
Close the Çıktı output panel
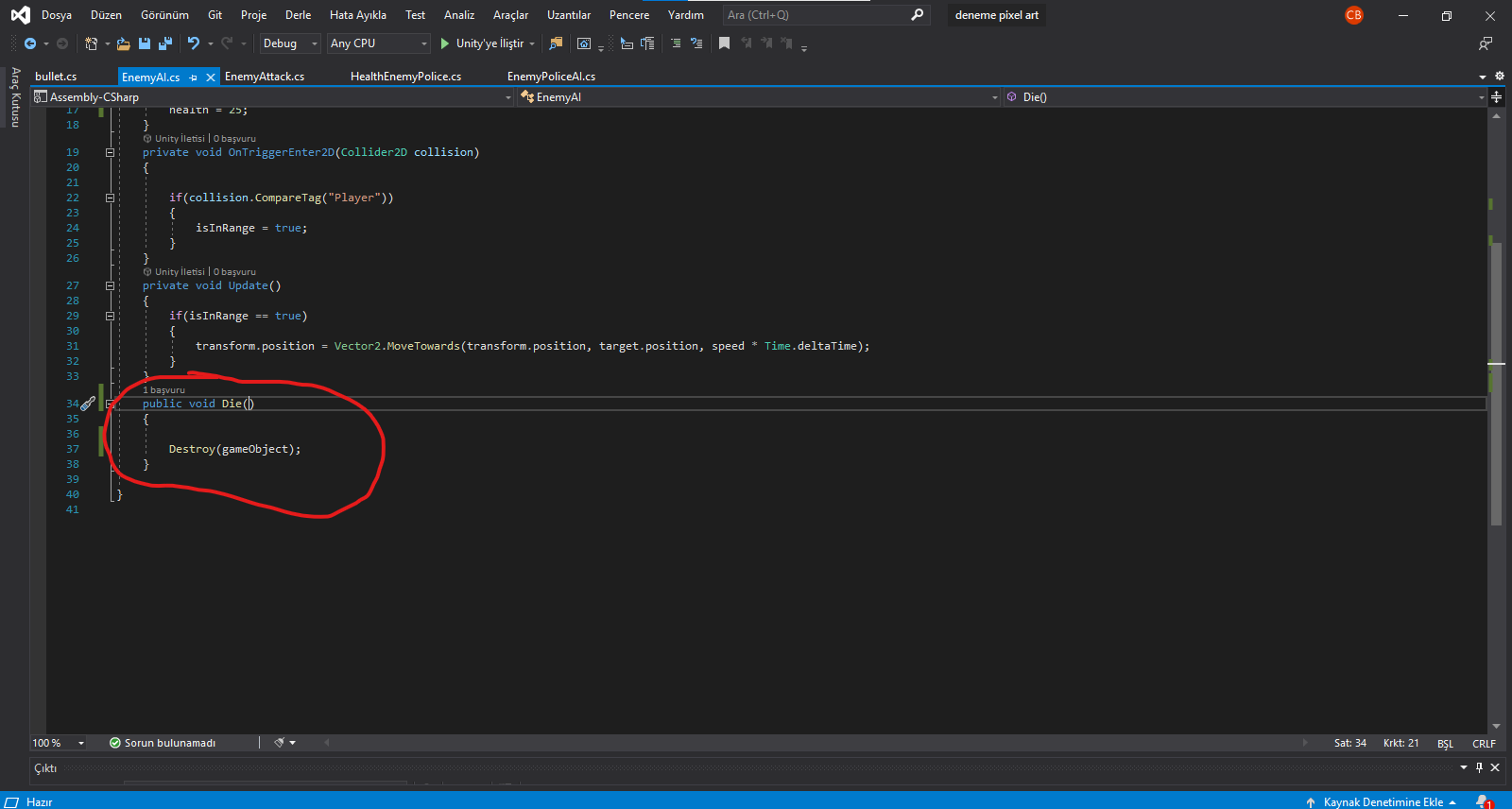tap(1495, 767)
